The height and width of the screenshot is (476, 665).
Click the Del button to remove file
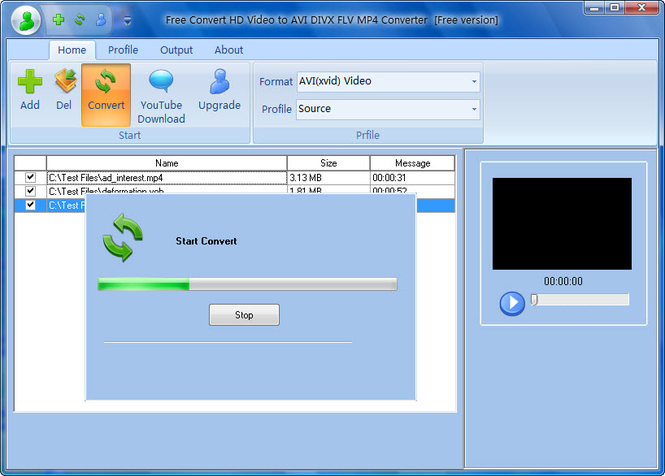point(64,91)
